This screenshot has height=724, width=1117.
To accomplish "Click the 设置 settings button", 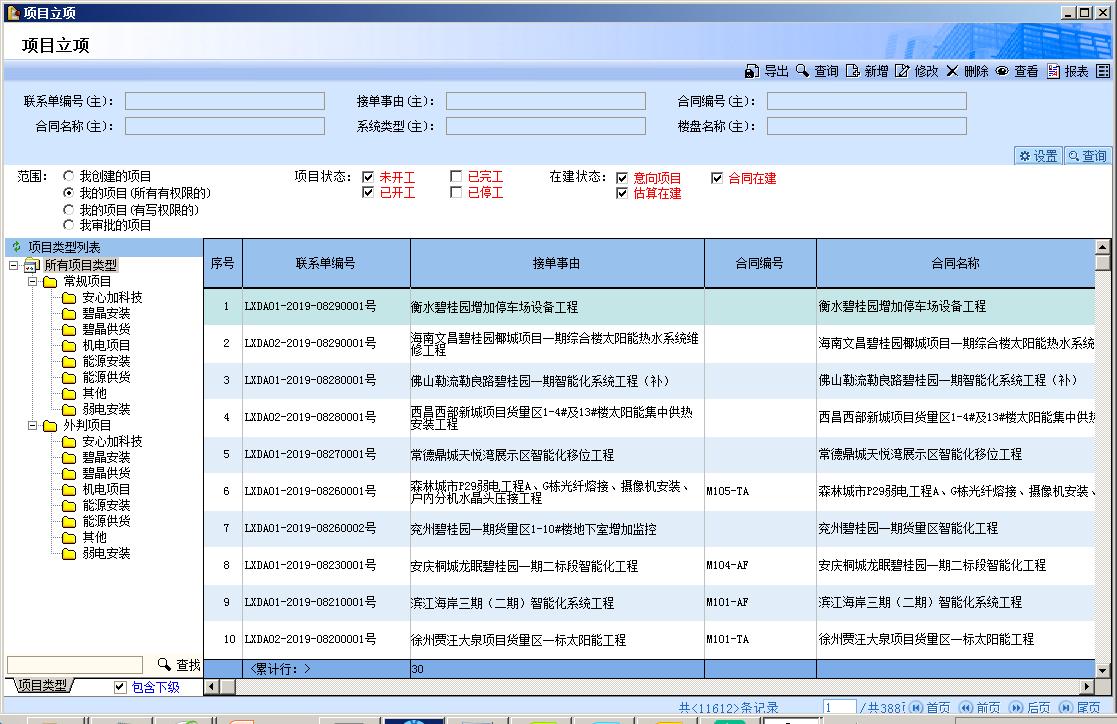I will click(x=1037, y=156).
